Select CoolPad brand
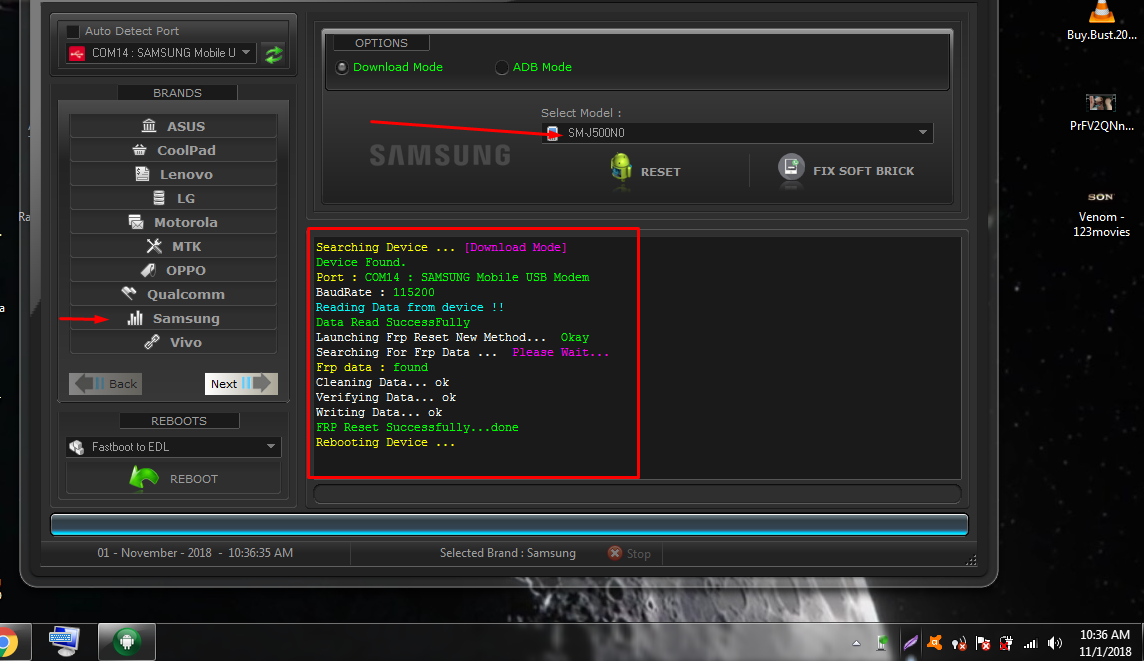1144x661 pixels. coord(173,150)
